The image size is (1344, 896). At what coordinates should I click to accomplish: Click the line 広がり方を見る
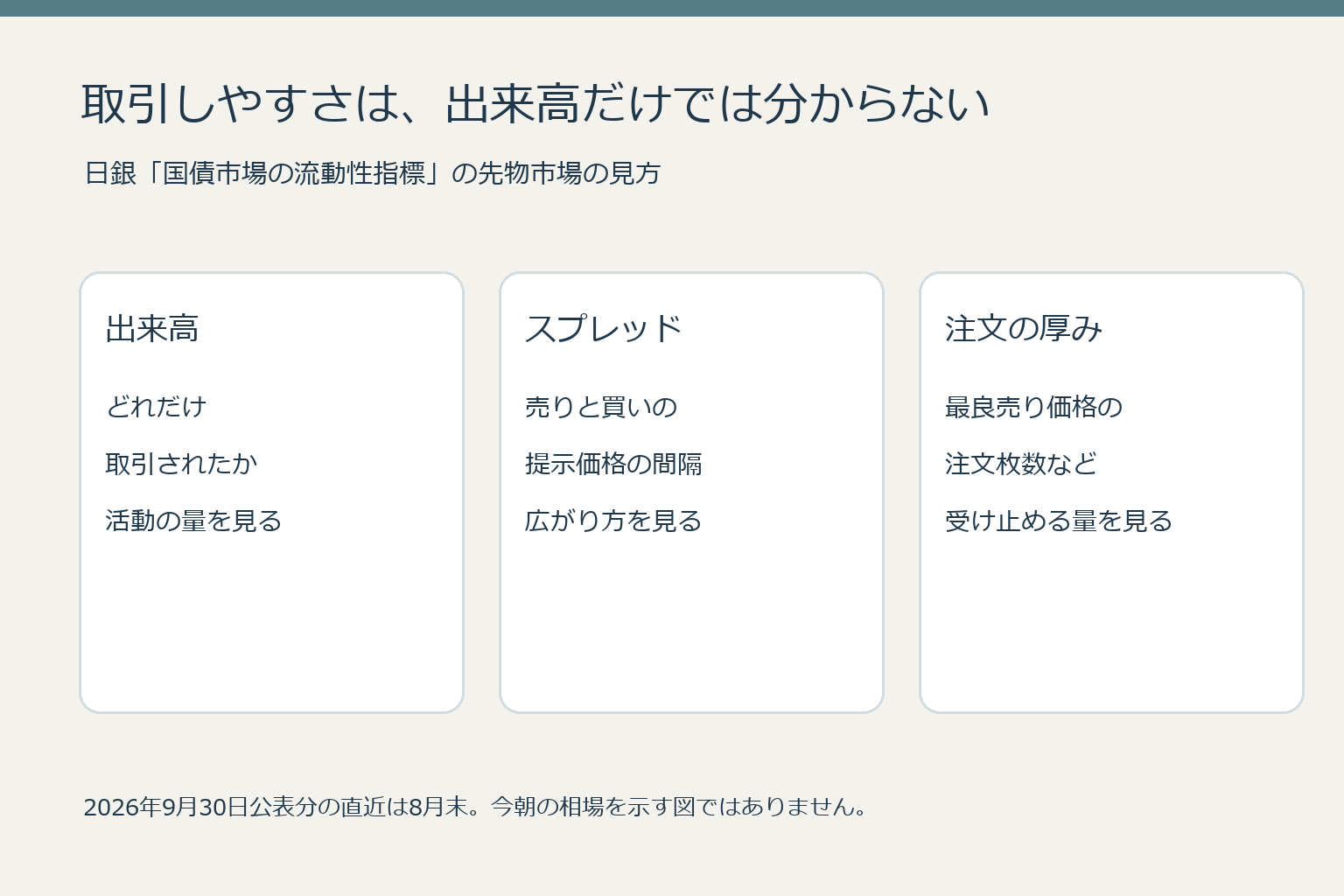click(x=613, y=521)
